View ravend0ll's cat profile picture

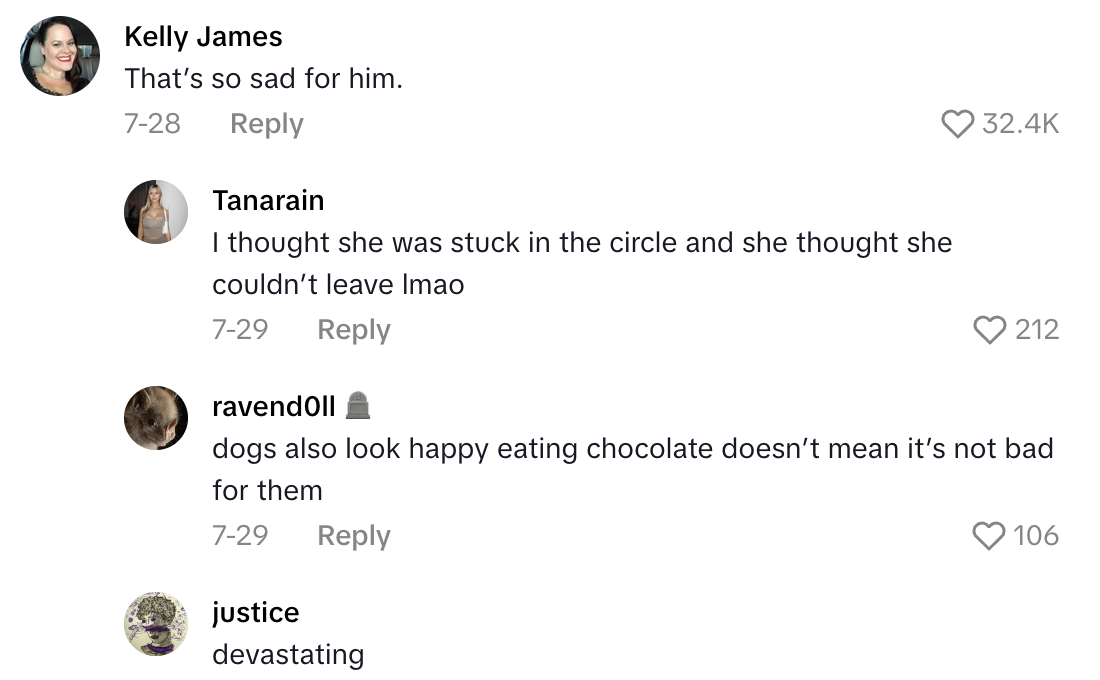(156, 418)
